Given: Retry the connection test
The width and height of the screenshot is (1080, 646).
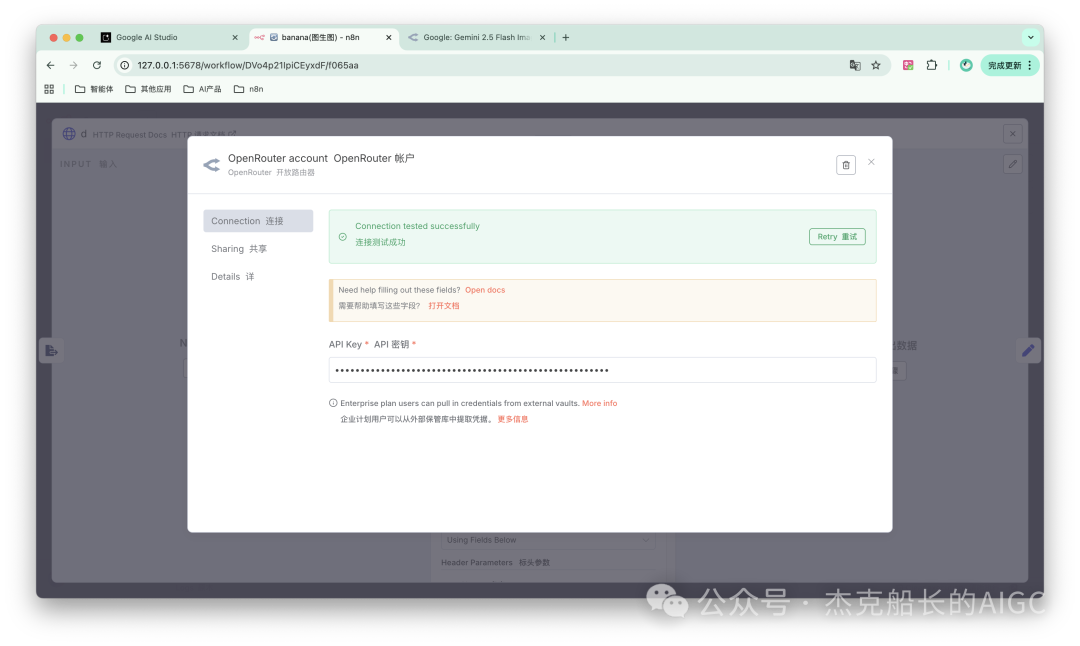Looking at the screenshot, I should coord(837,237).
